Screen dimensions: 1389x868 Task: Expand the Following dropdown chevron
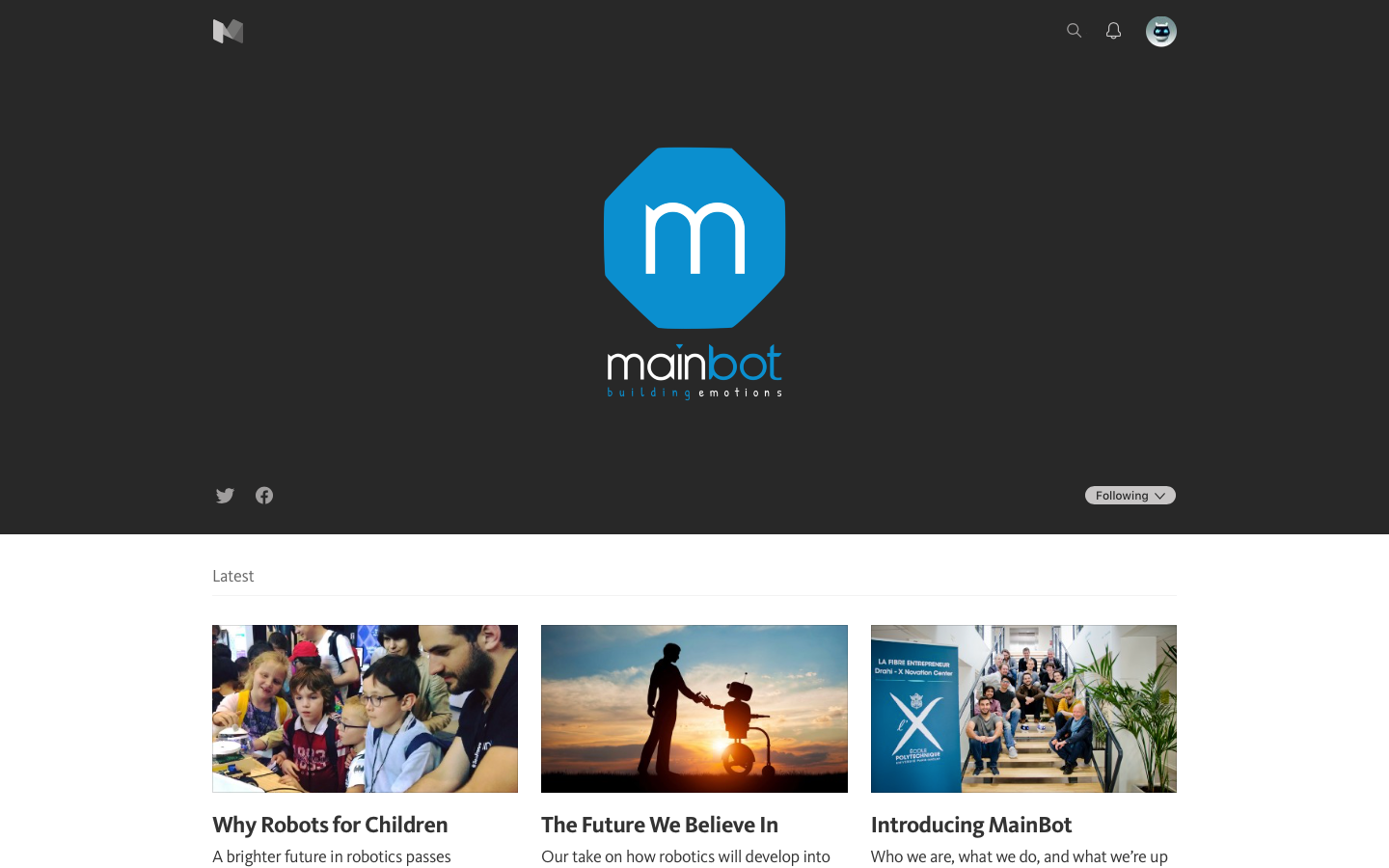[1159, 496]
